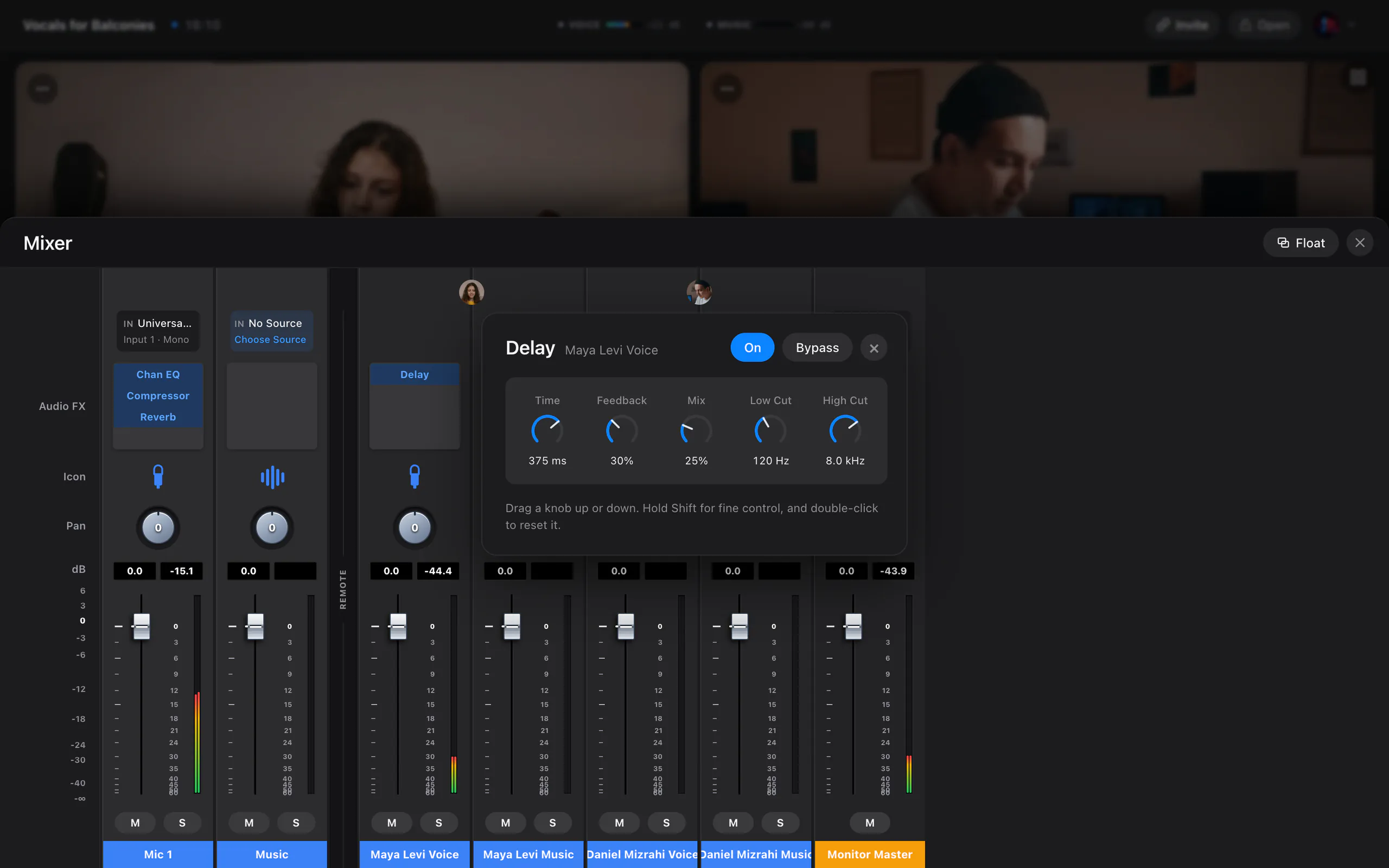
Task: Open the Compressor effect on Mic 1
Action: coord(158,395)
